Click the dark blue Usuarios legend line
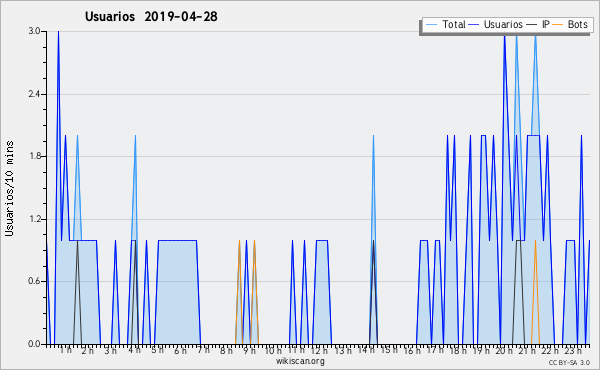This screenshot has height=370, width=600. 474,25
